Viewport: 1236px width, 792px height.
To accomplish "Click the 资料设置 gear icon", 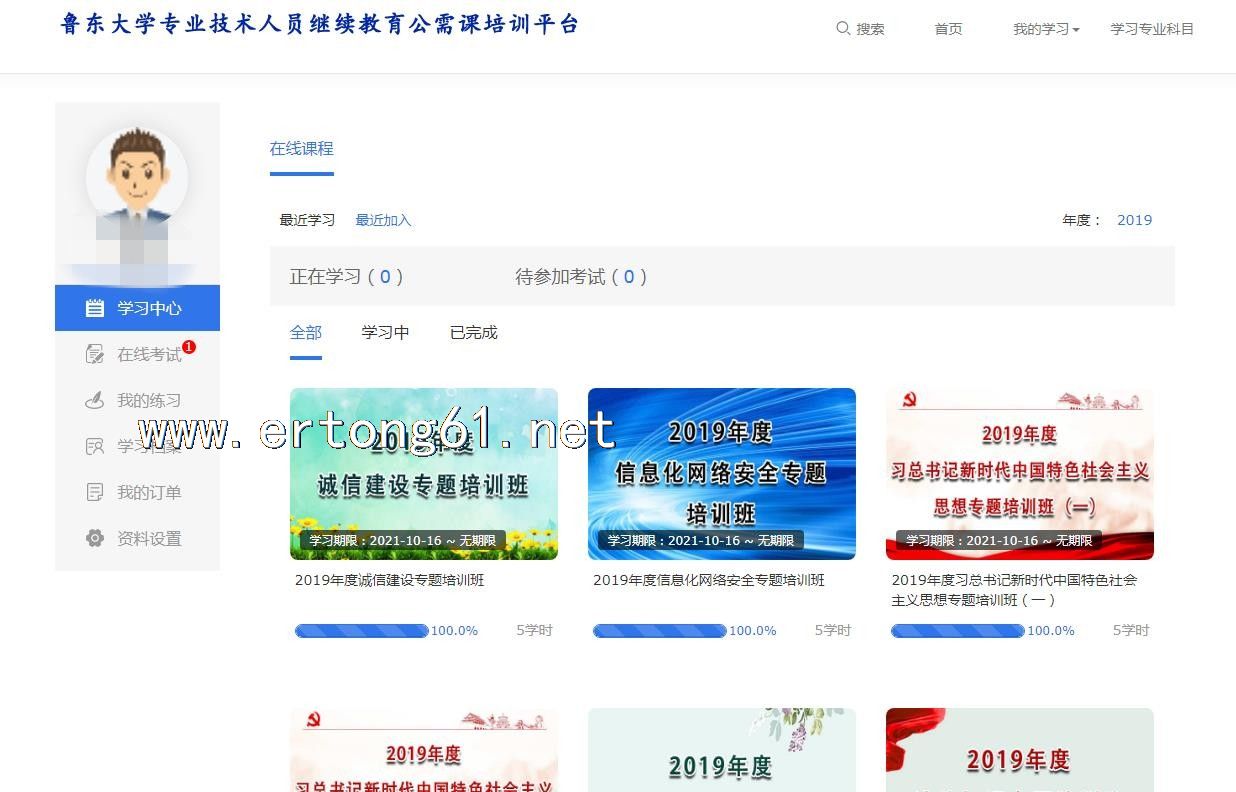I will click(x=95, y=538).
